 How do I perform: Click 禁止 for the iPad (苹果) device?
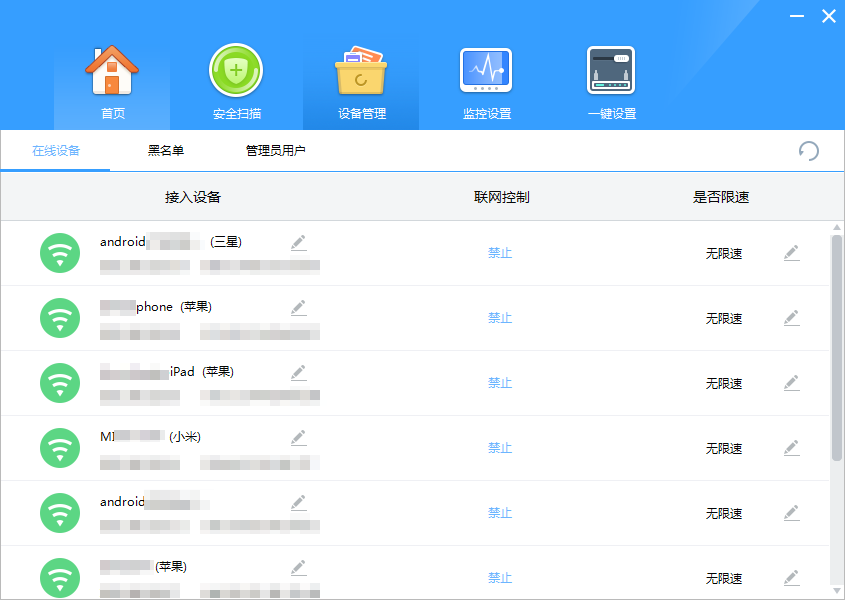[500, 383]
